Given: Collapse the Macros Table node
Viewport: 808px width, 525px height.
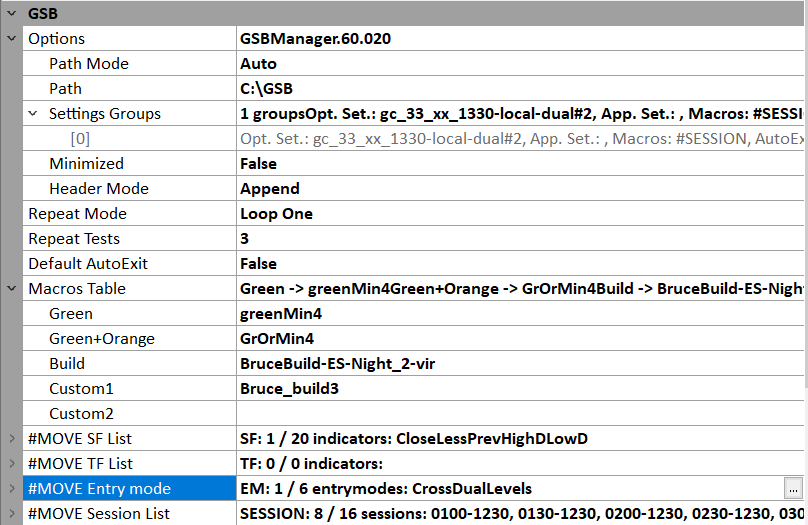Looking at the screenshot, I should tap(11, 289).
